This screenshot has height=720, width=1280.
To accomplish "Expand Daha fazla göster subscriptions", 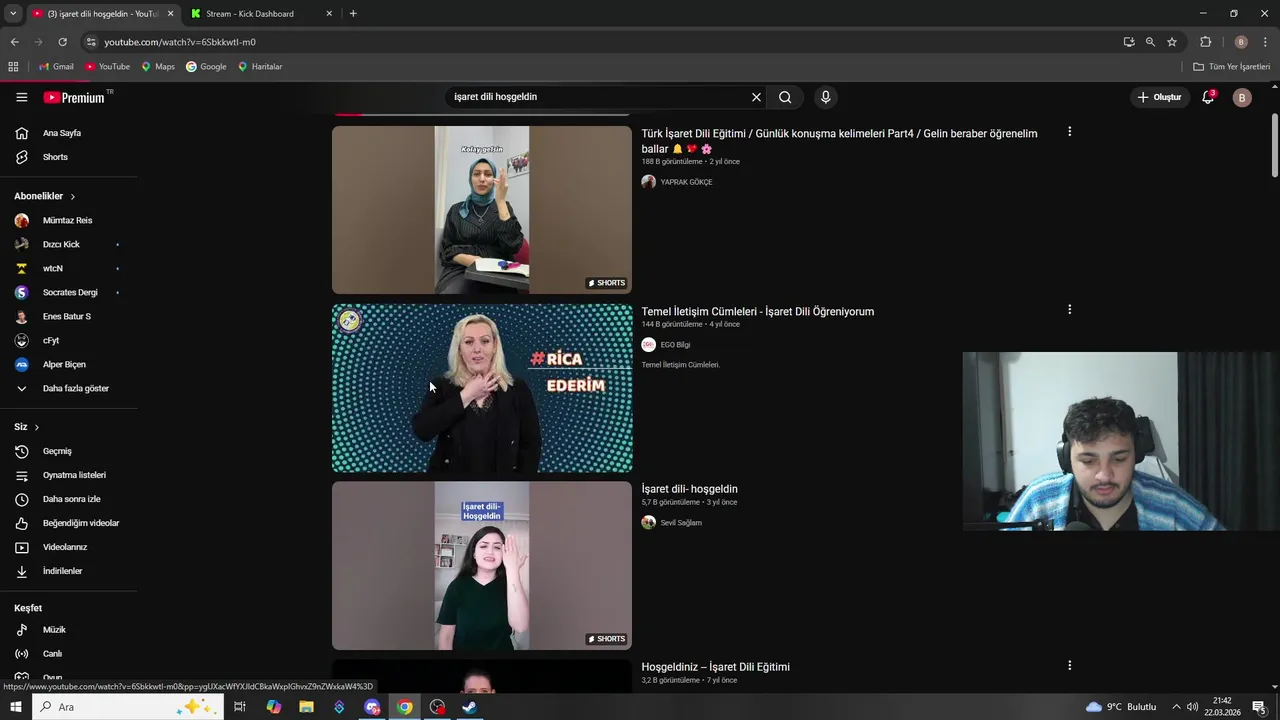I will click(x=75, y=388).
